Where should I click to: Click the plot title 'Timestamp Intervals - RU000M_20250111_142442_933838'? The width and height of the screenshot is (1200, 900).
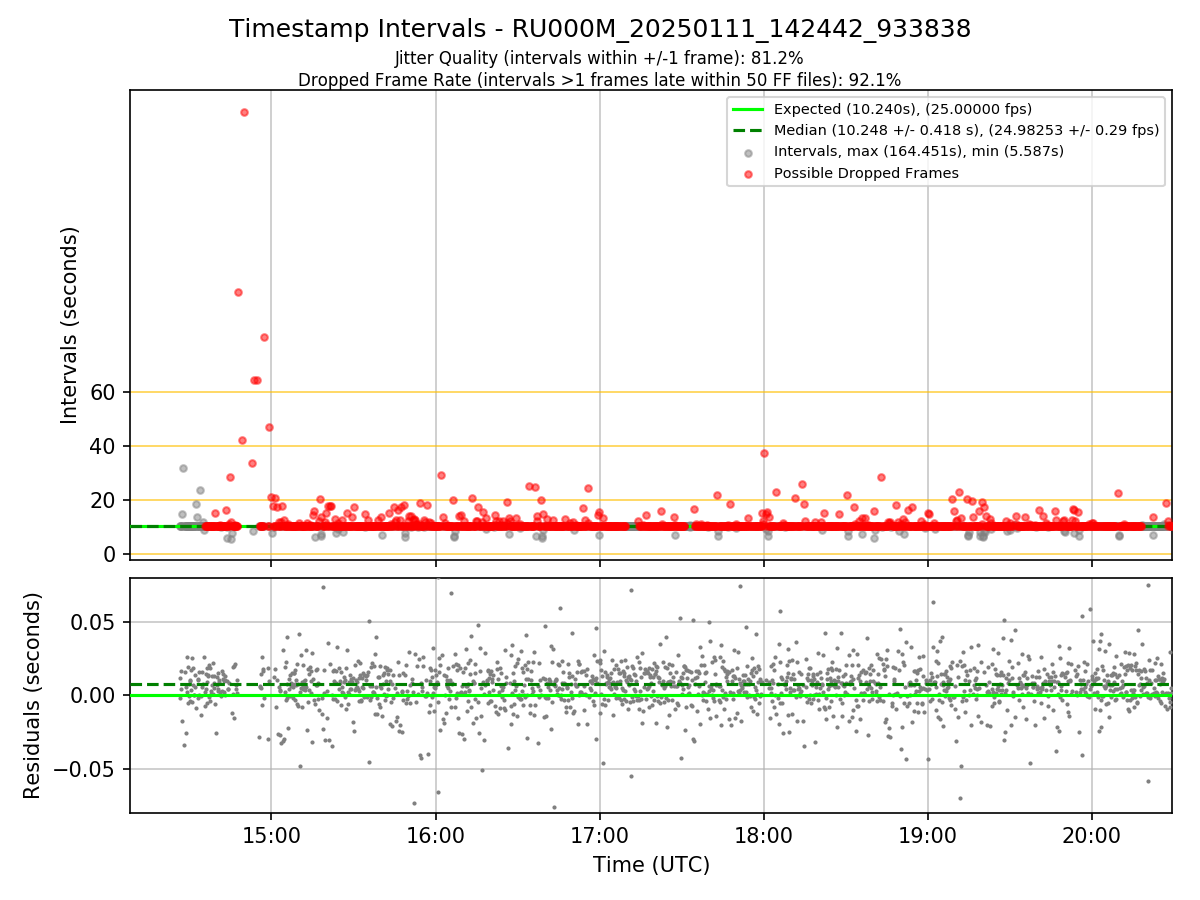pyautogui.click(x=600, y=29)
